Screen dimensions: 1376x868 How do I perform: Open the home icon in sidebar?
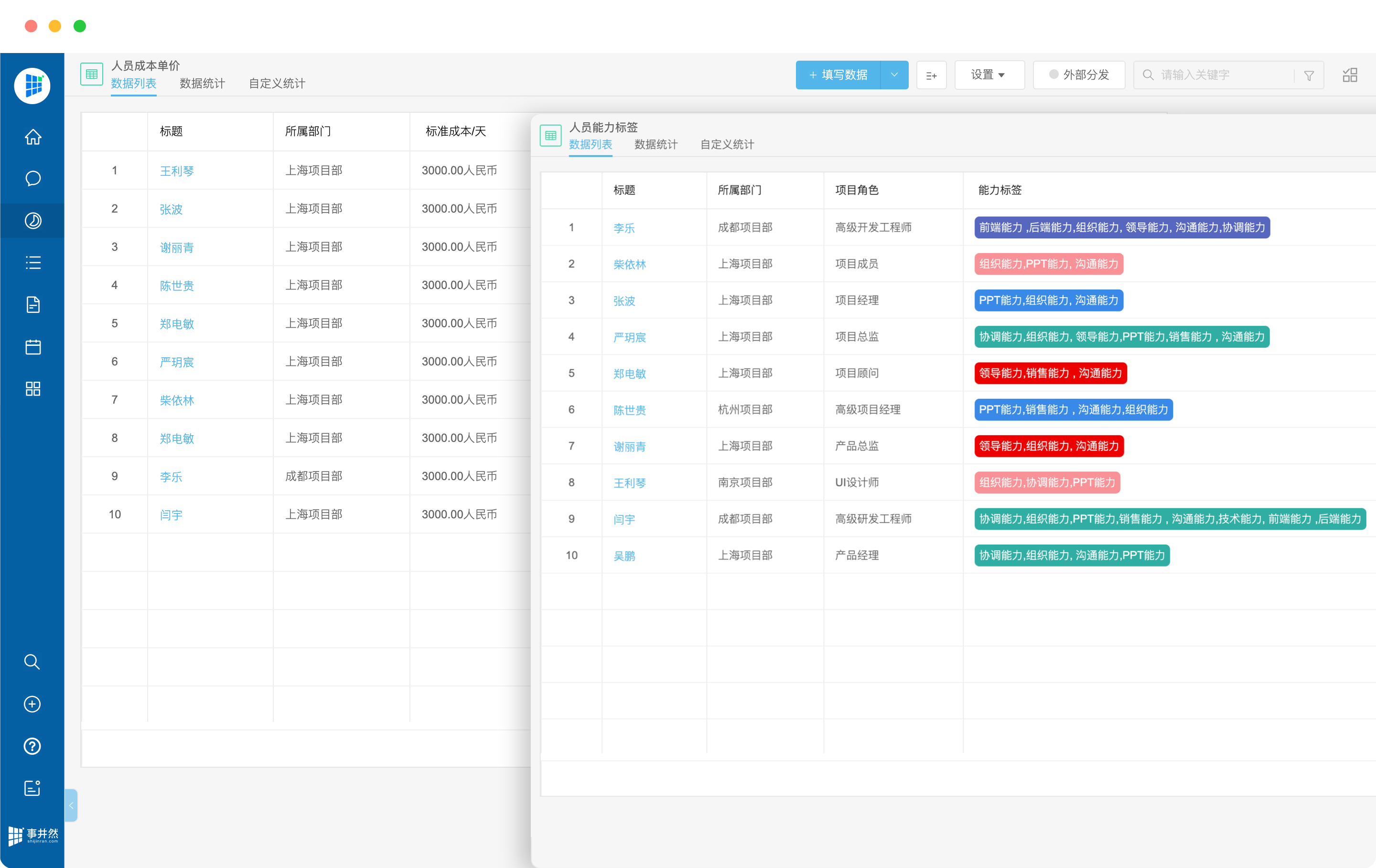[32, 137]
